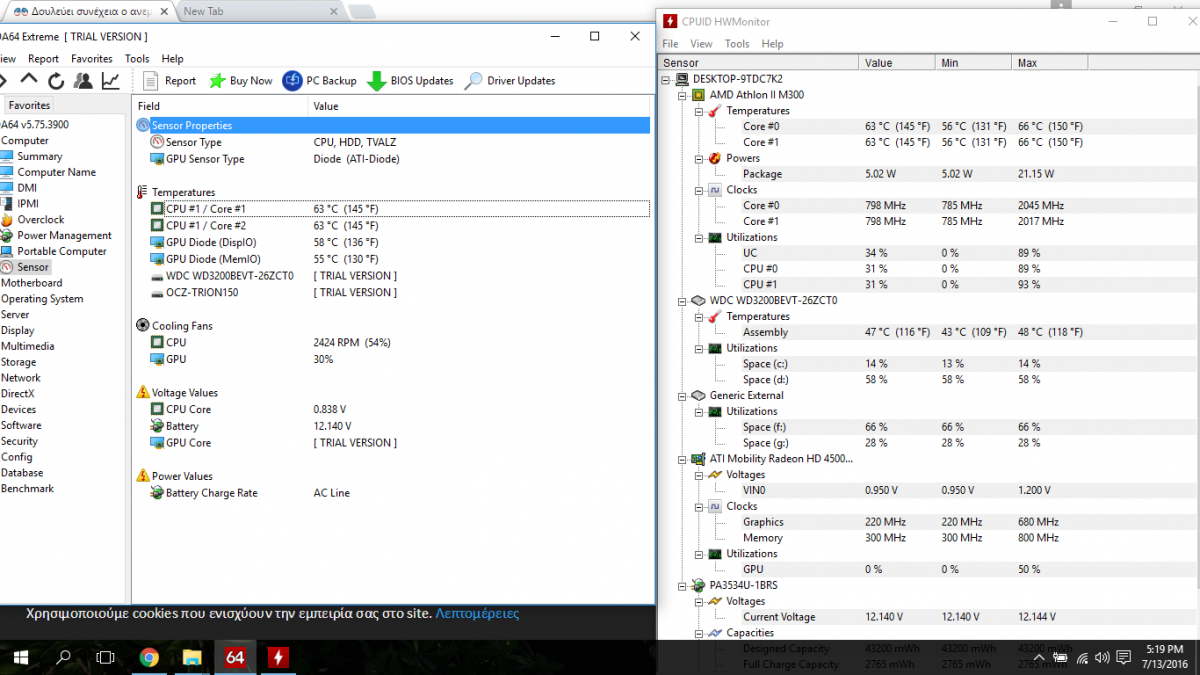Click the BIOS Updates green arrow

pyautogui.click(x=376, y=81)
